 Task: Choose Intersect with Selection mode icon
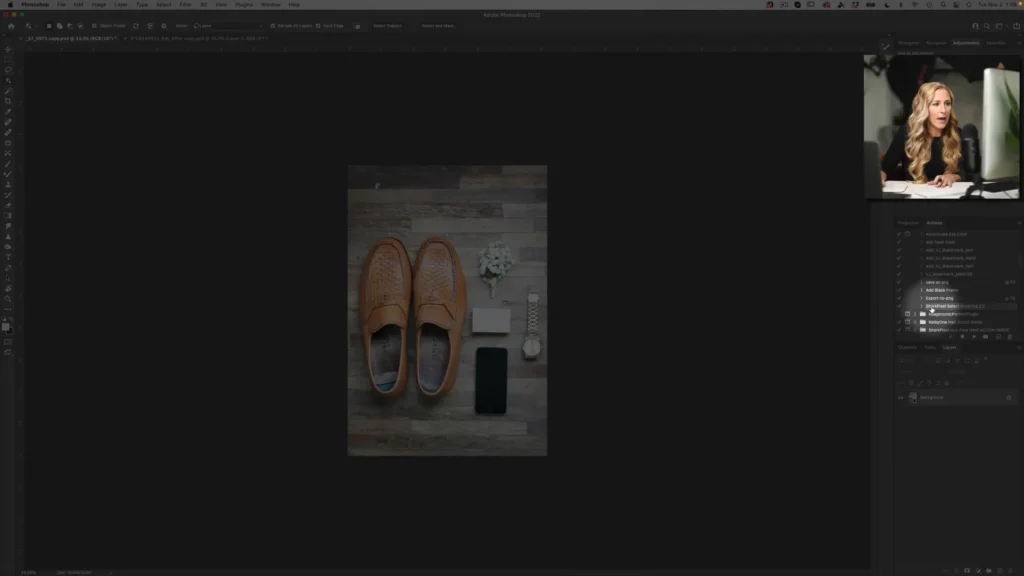click(x=80, y=26)
